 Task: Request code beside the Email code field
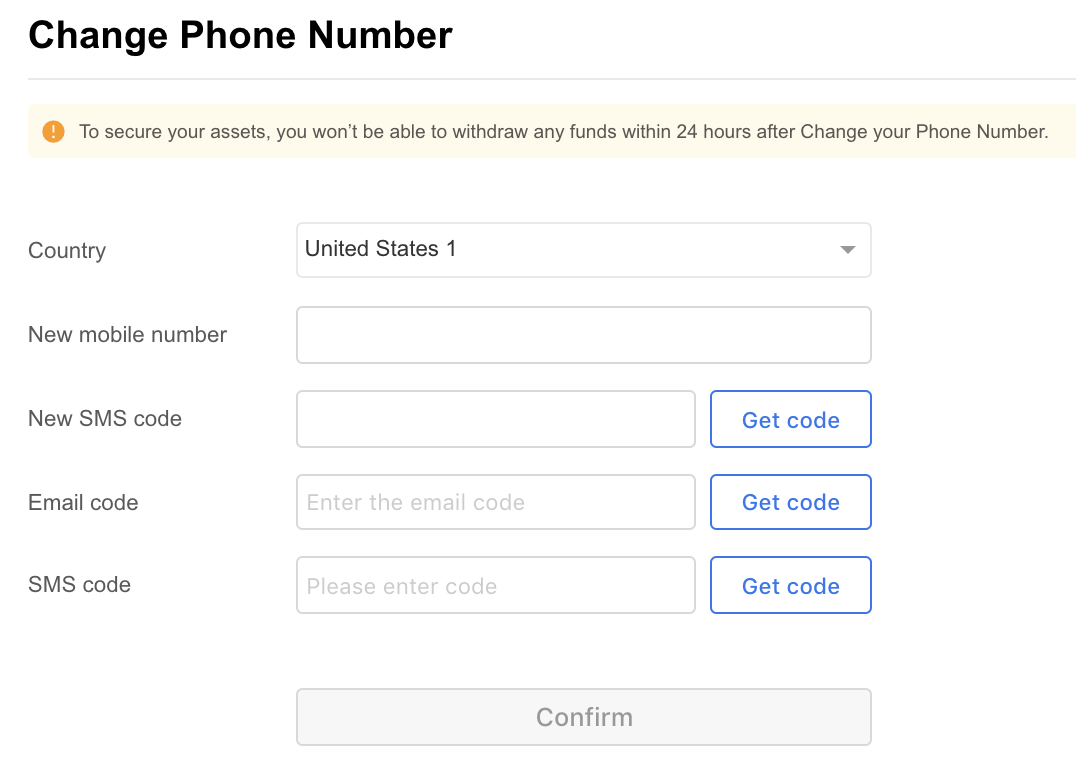click(x=791, y=502)
